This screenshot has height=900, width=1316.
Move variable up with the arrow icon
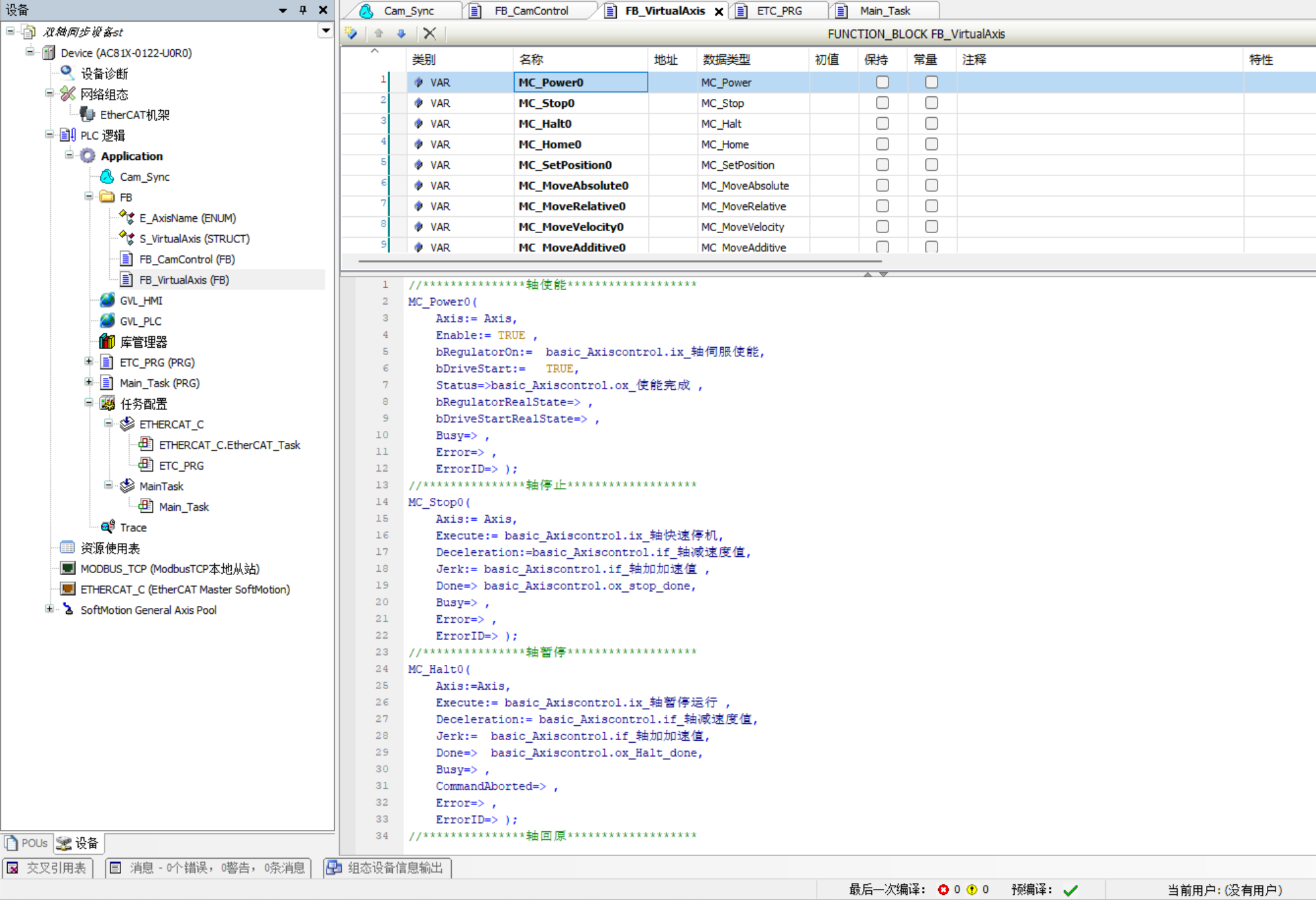378,33
